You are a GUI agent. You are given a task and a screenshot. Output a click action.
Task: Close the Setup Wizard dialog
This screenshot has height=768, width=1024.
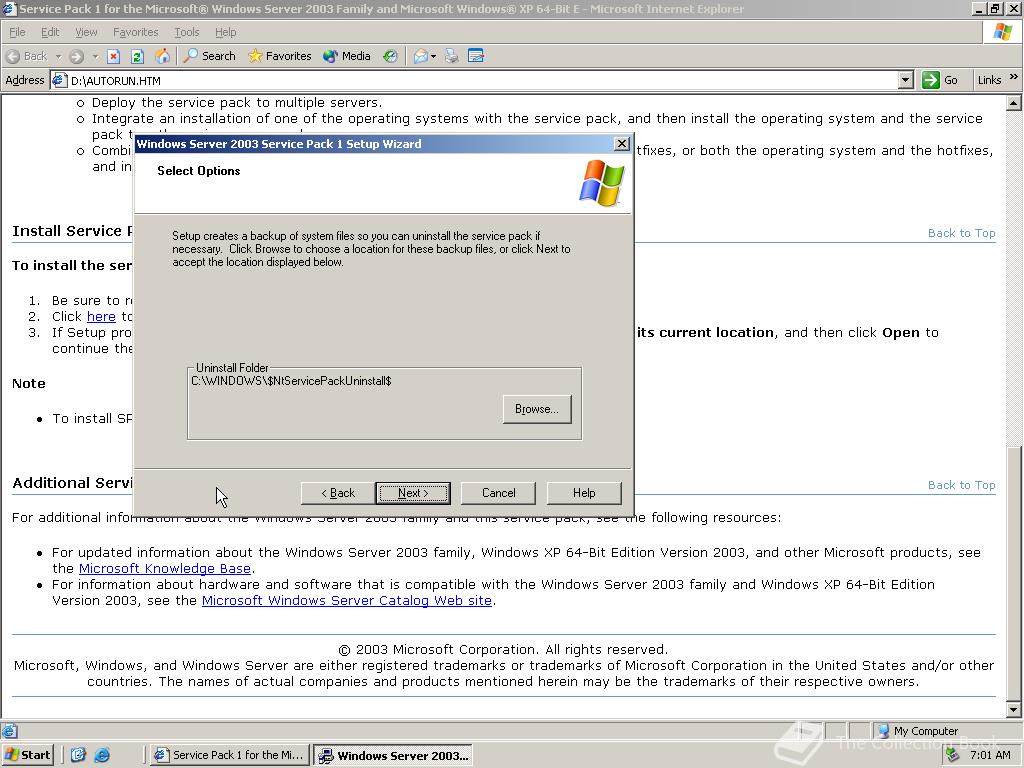point(622,144)
